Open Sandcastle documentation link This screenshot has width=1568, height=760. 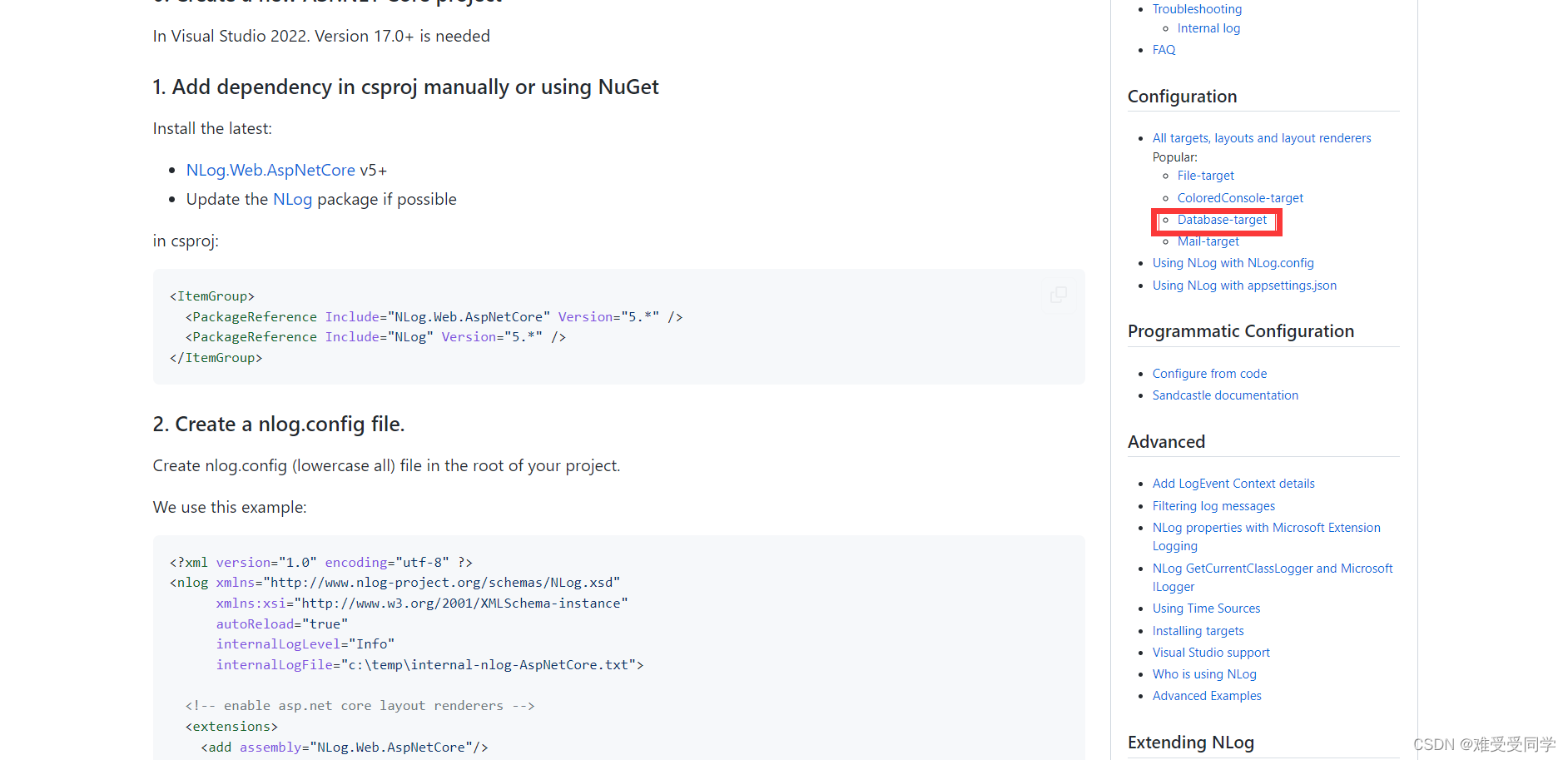[x=1225, y=395]
